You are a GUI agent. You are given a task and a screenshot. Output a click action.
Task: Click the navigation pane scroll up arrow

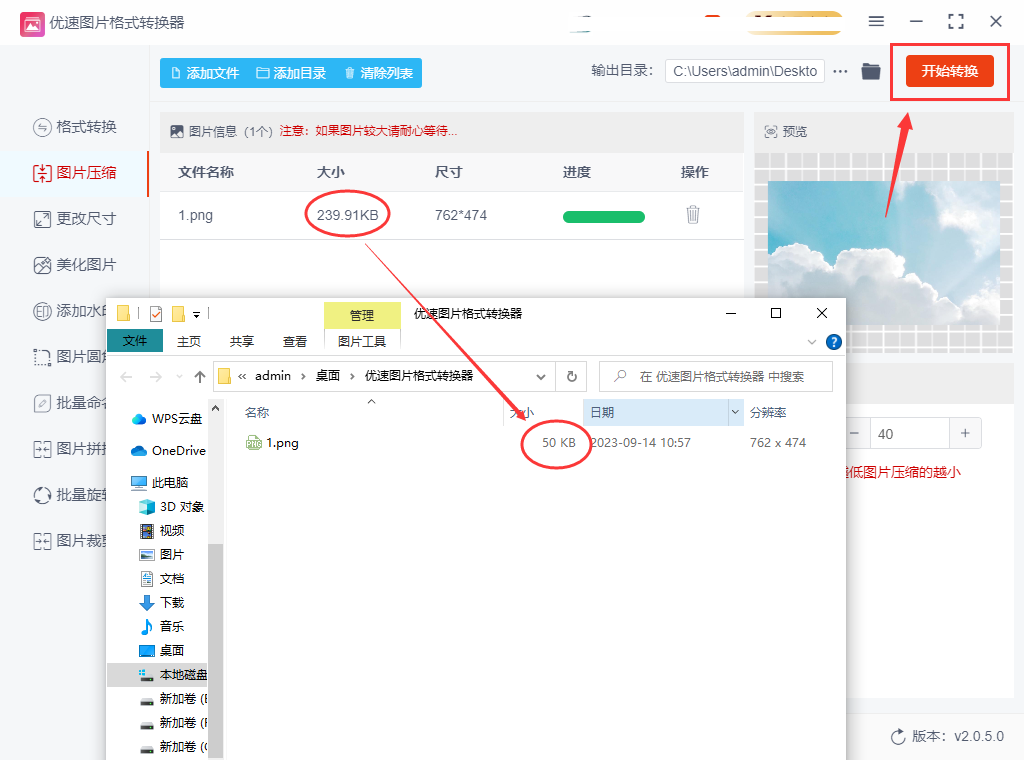216,409
